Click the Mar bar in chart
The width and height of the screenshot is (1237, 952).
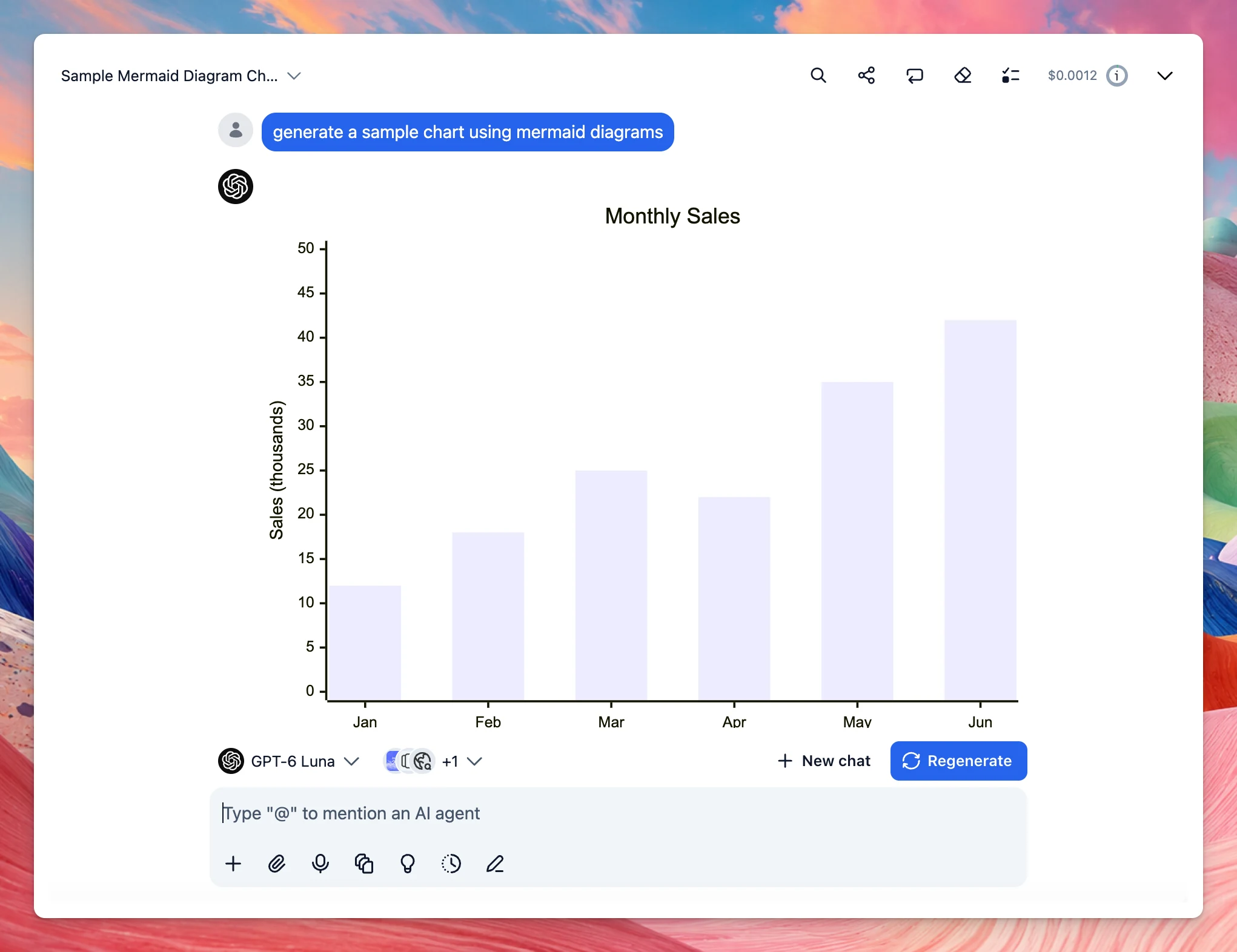tap(611, 586)
